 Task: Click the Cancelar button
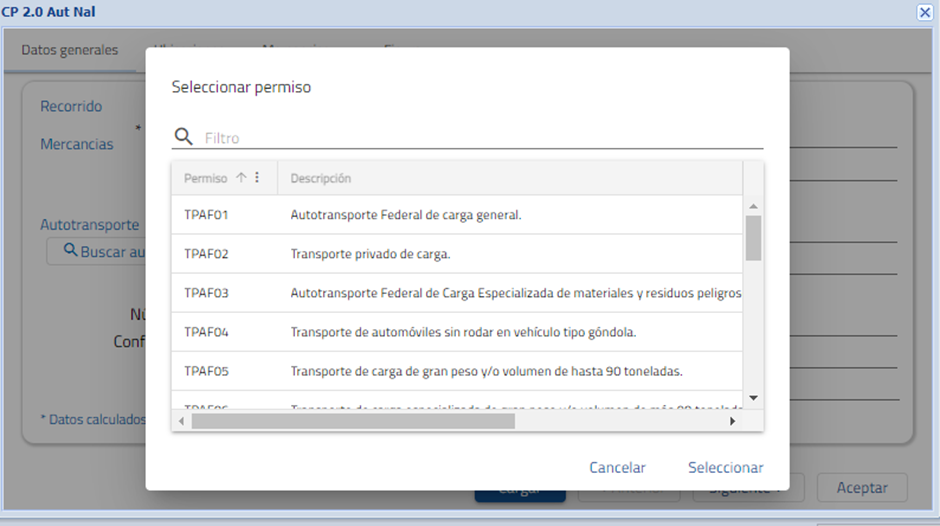(x=617, y=467)
